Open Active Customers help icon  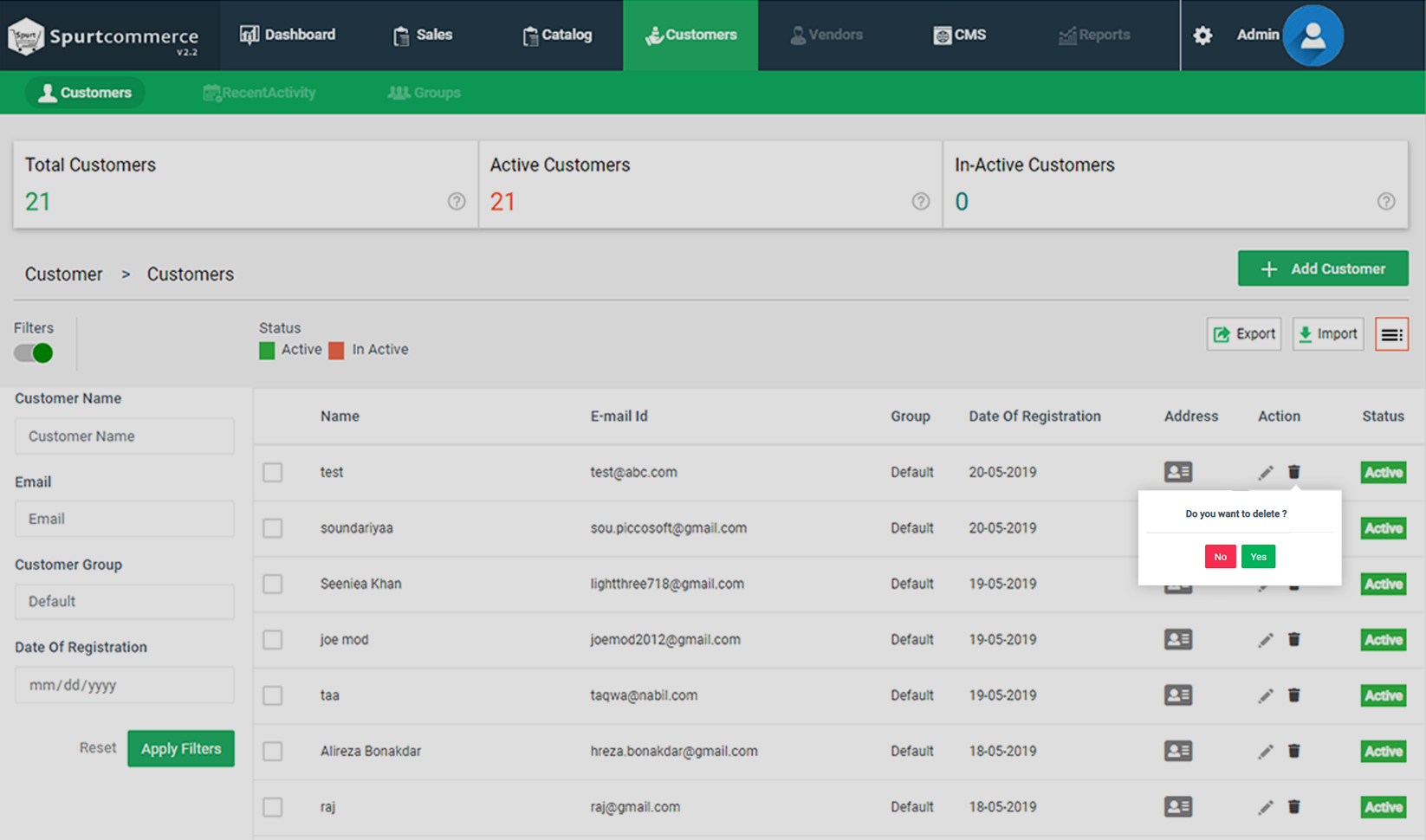[x=921, y=201]
